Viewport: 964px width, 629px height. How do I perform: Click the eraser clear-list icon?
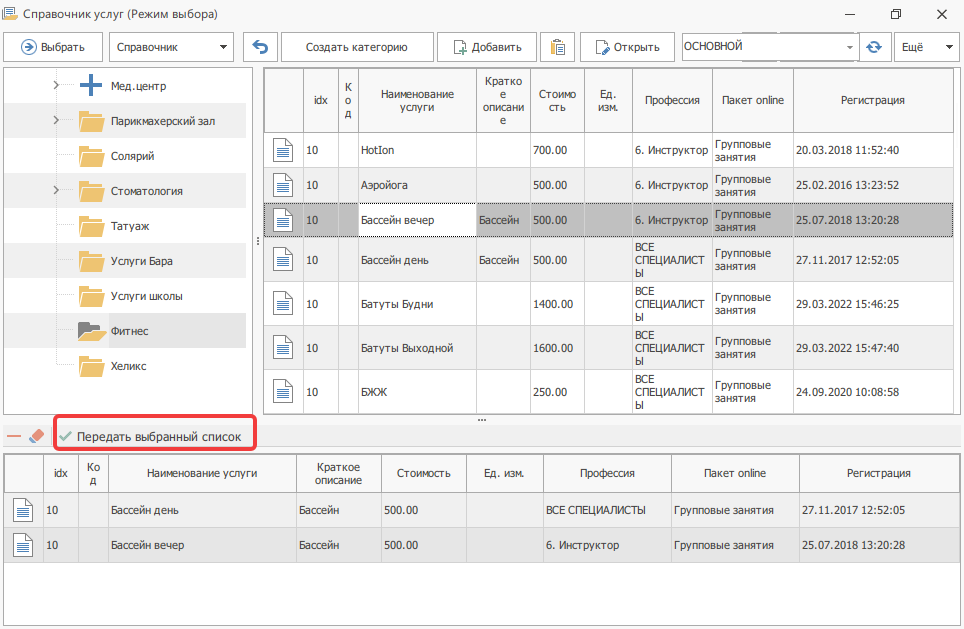click(37, 436)
